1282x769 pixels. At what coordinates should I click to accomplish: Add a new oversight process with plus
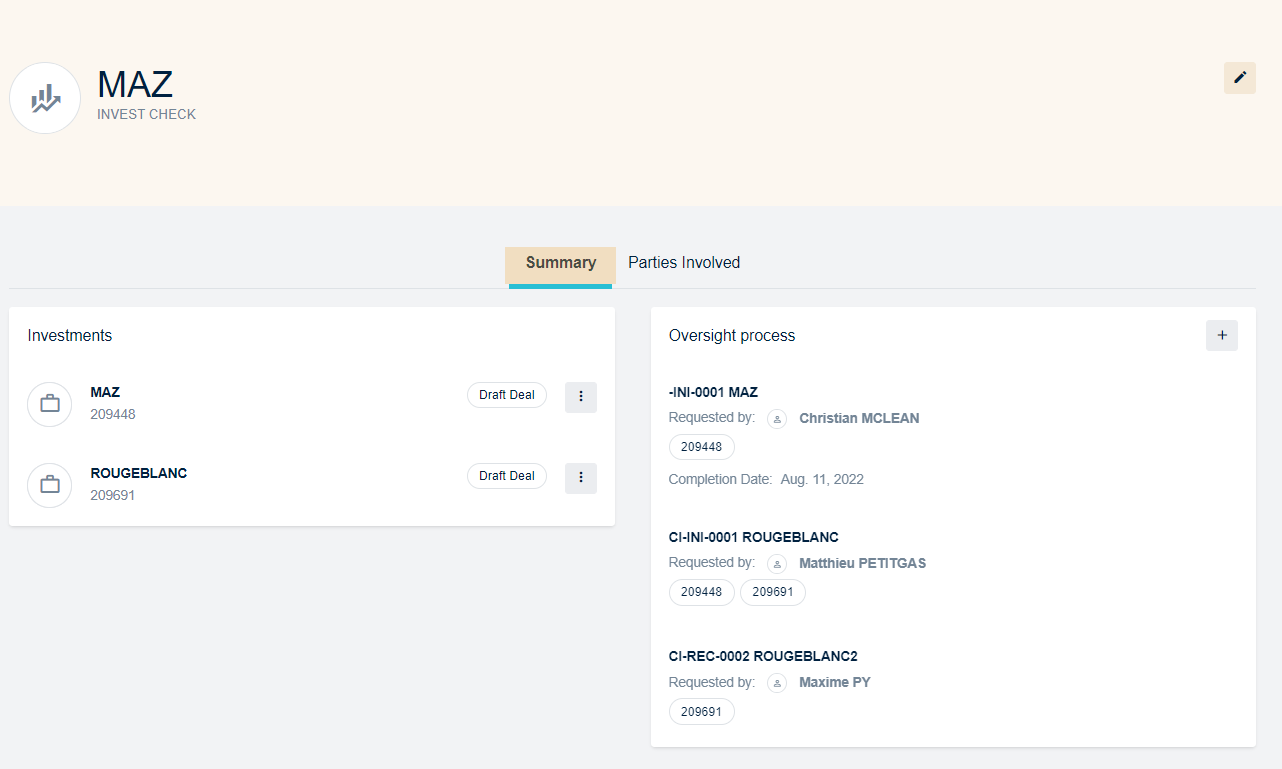pyautogui.click(x=1221, y=336)
